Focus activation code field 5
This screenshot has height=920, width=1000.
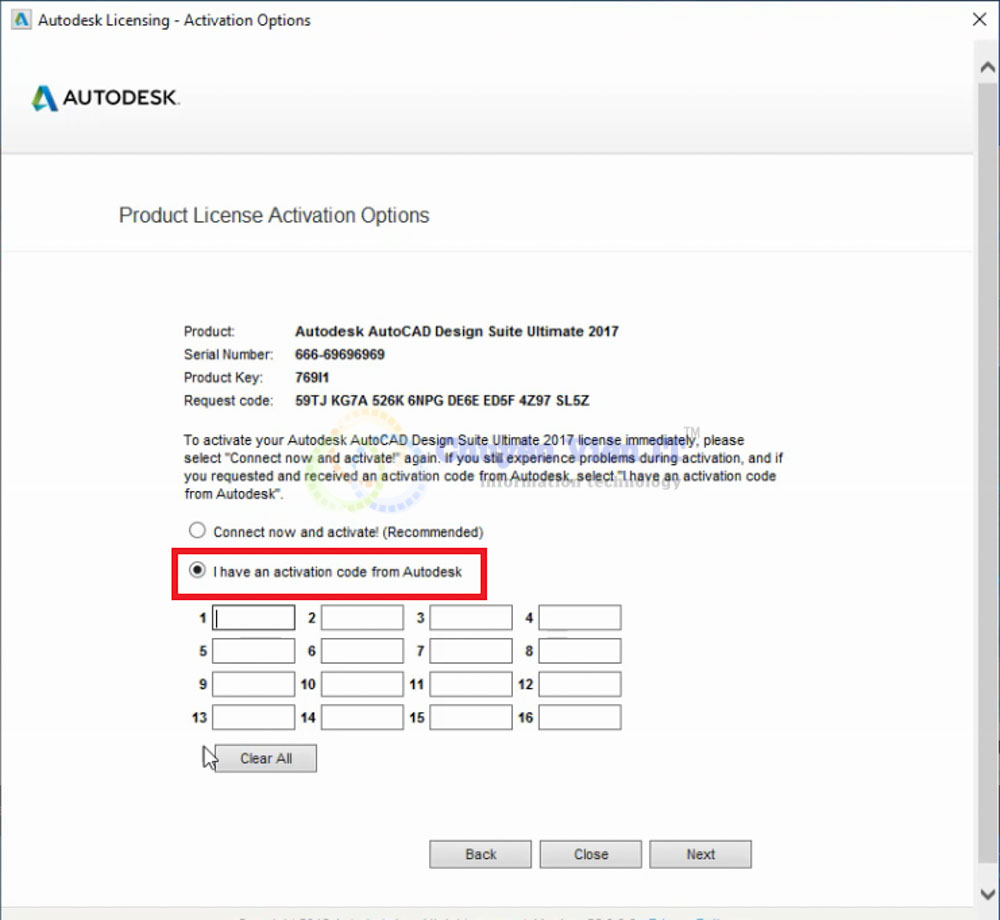coord(253,651)
